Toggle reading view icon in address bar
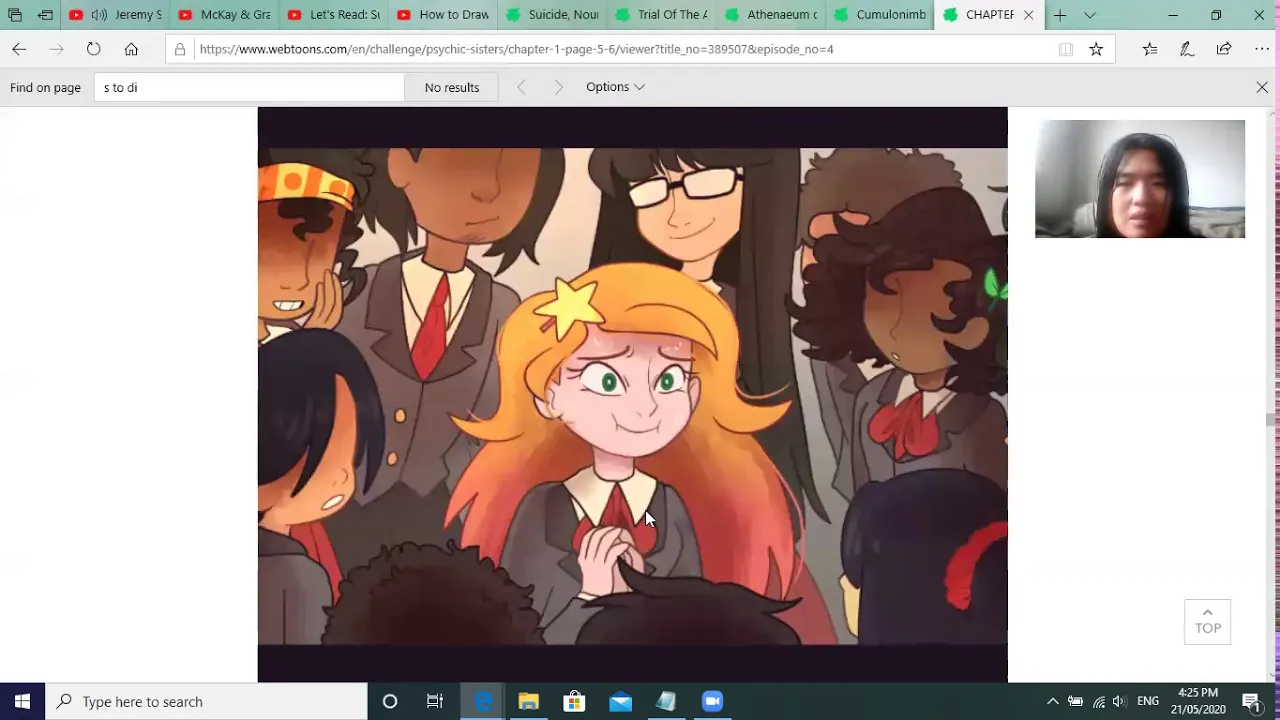The height and width of the screenshot is (720, 1280). [x=1066, y=49]
